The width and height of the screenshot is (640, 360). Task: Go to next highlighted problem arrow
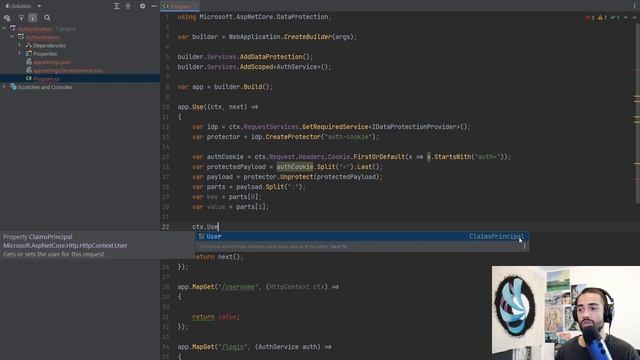point(634,18)
